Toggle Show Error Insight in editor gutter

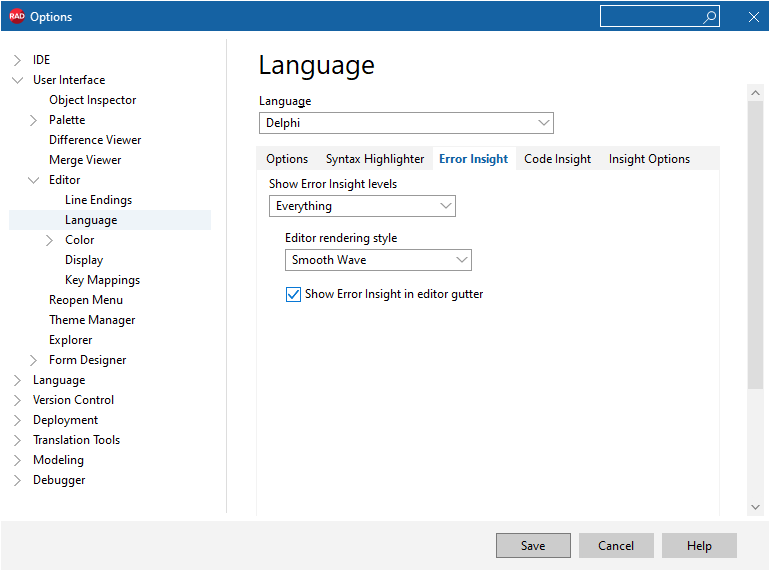coord(293,295)
